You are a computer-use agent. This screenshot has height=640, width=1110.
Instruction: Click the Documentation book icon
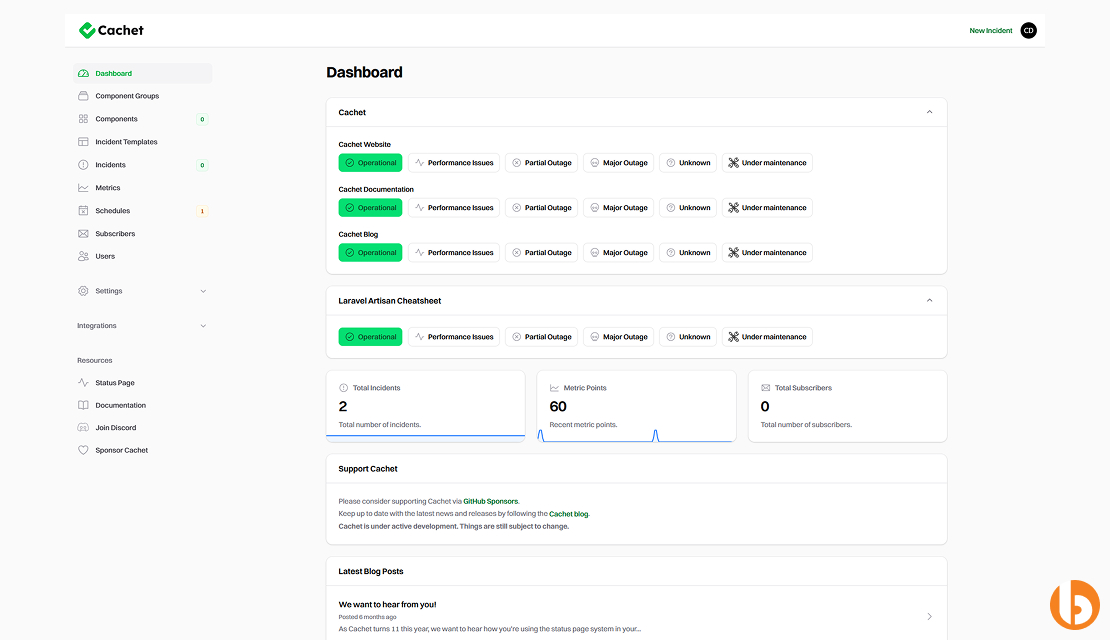tap(83, 405)
